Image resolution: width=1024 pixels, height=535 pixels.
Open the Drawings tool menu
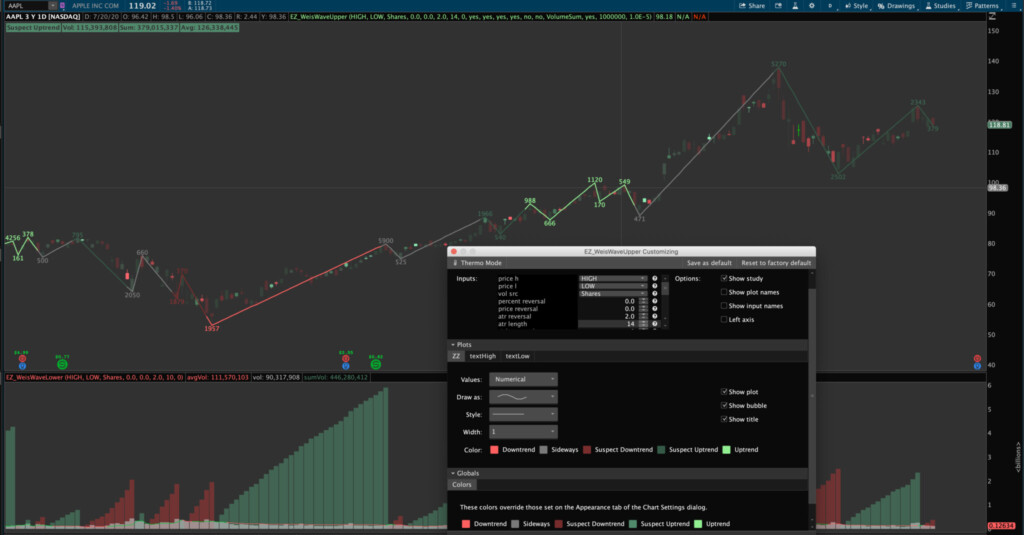point(896,6)
